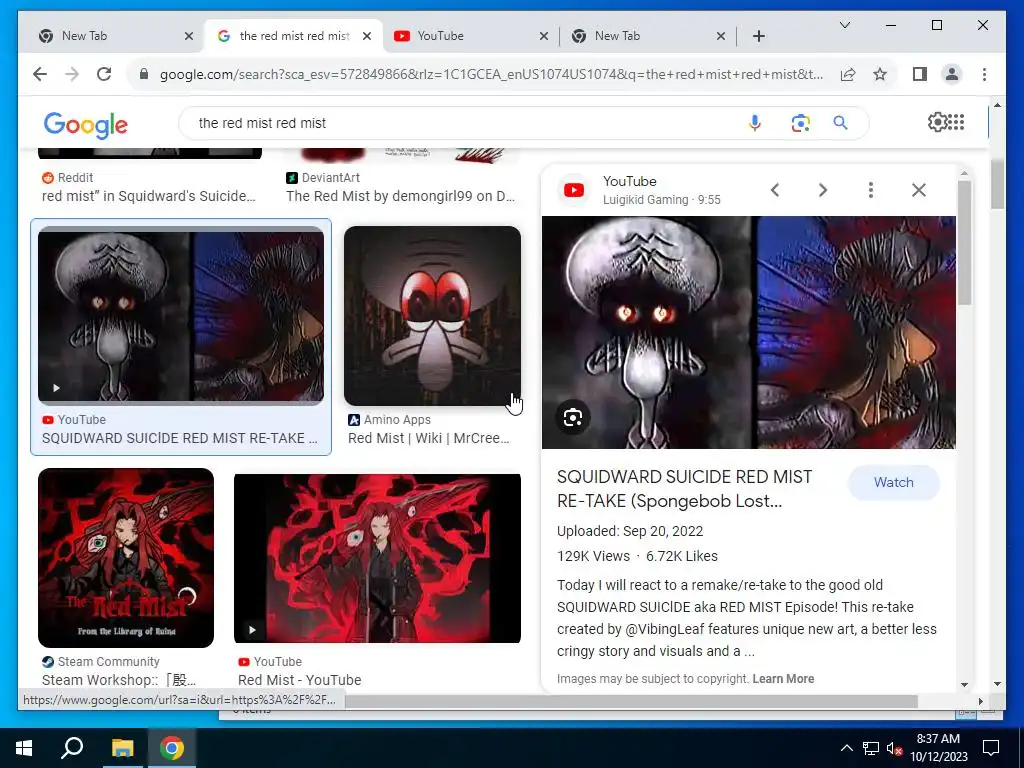Click the URL address bar
Screen dimensions: 1024x768
[491, 74]
